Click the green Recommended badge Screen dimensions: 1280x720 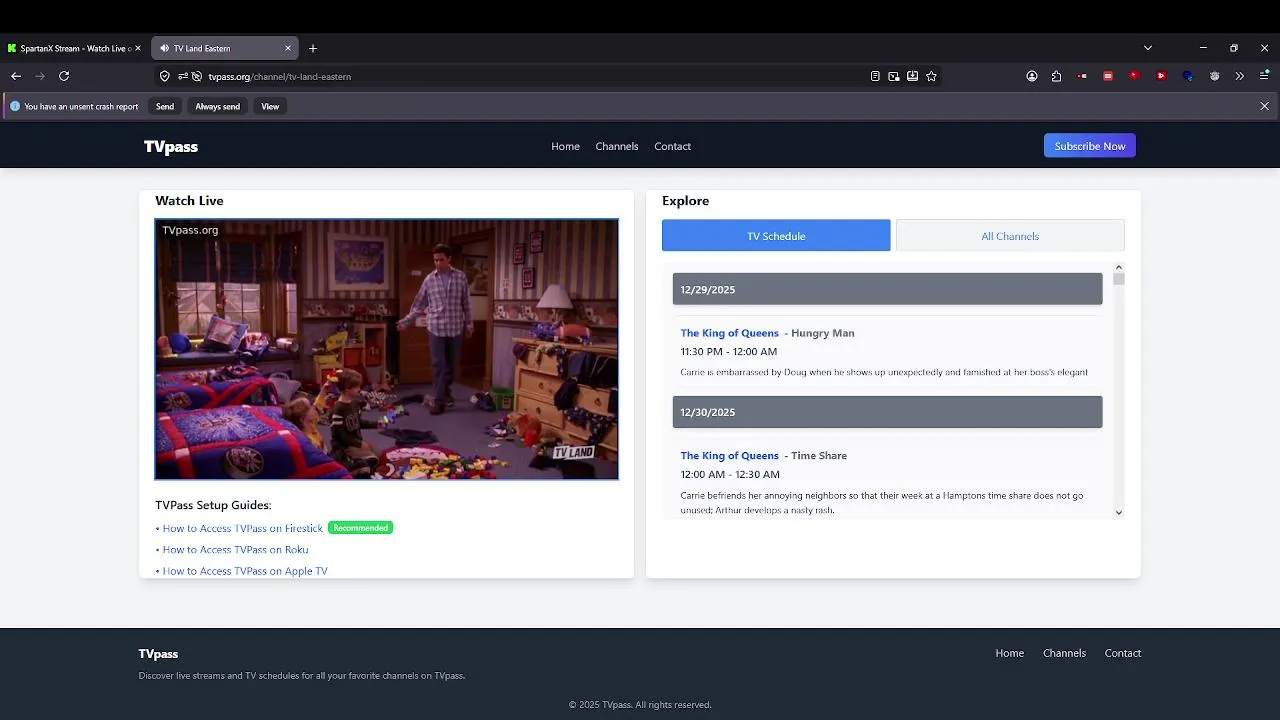[x=361, y=528]
